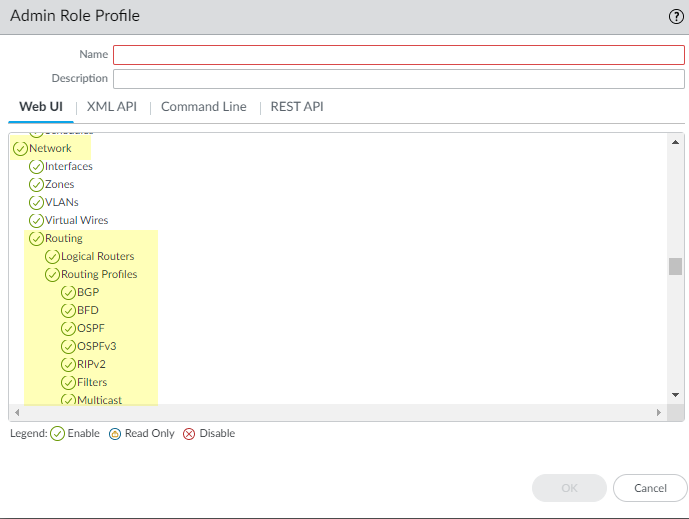The image size is (689, 519).
Task: Click the Read Only legend lock icon
Action: point(115,434)
